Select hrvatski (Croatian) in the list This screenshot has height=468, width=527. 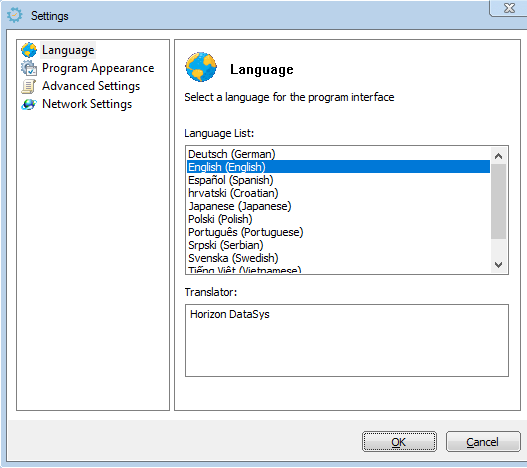click(x=338, y=193)
